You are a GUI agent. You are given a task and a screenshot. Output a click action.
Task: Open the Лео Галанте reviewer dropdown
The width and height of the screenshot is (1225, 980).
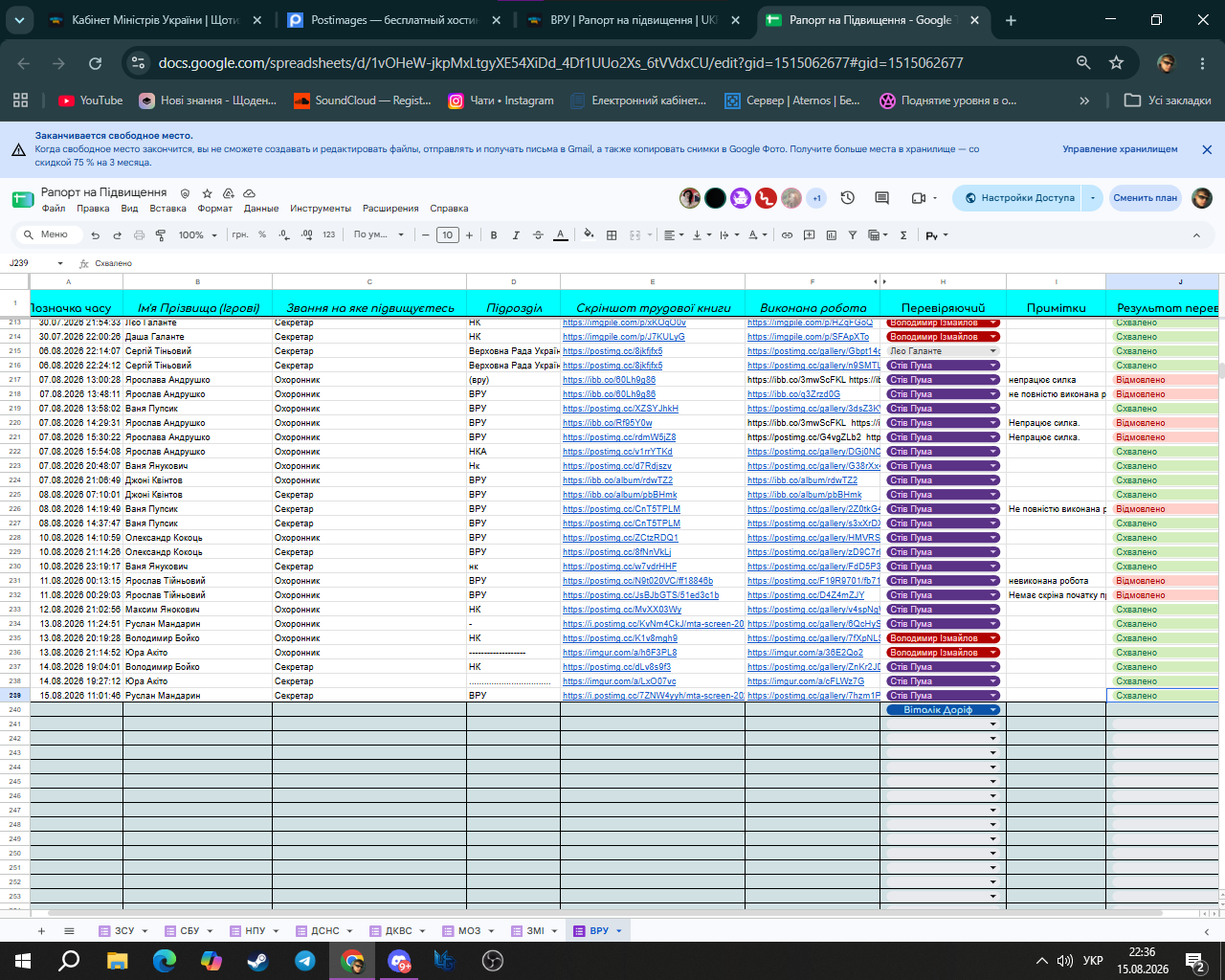pos(943,351)
